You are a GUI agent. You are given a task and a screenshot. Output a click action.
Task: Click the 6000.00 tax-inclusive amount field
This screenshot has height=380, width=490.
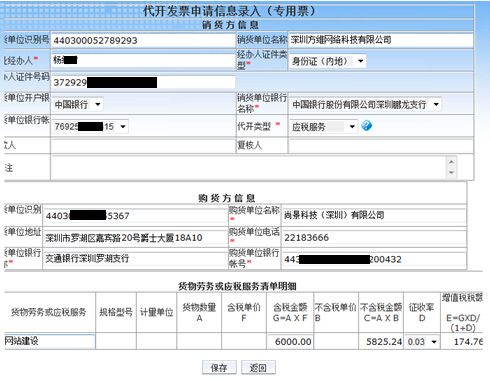click(290, 342)
